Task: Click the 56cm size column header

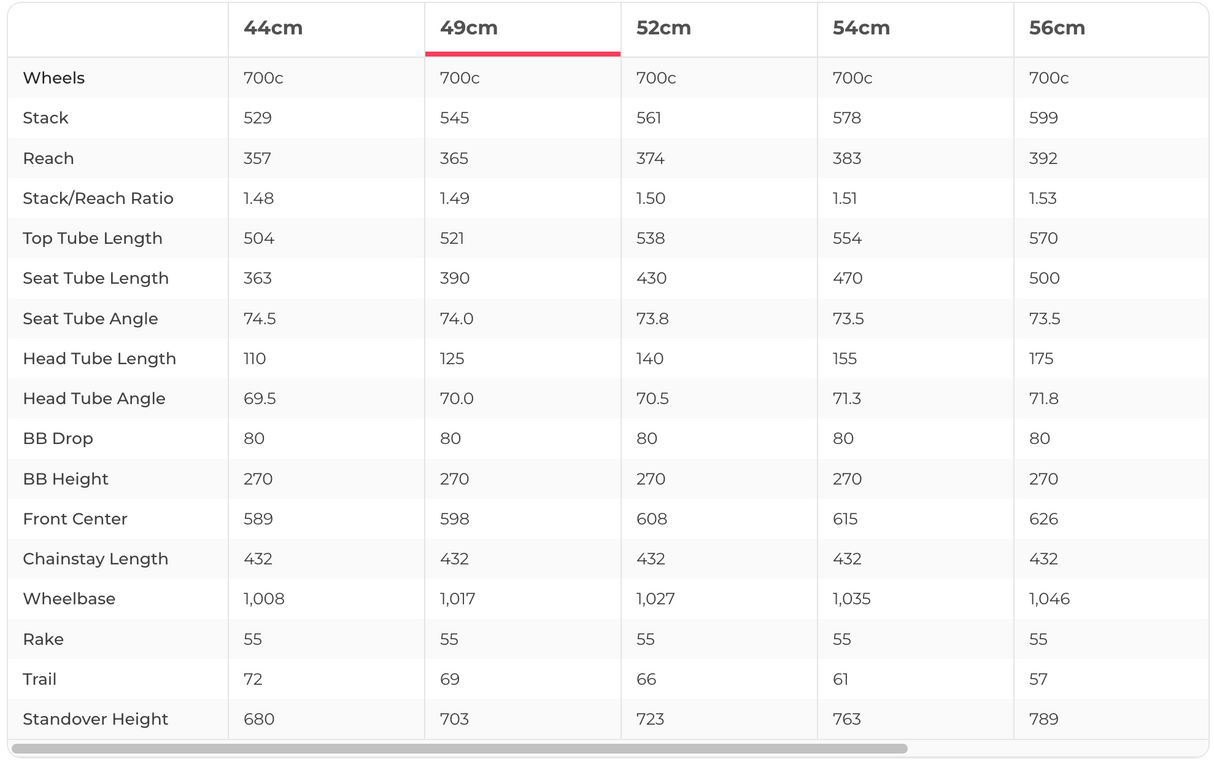Action: (1057, 28)
